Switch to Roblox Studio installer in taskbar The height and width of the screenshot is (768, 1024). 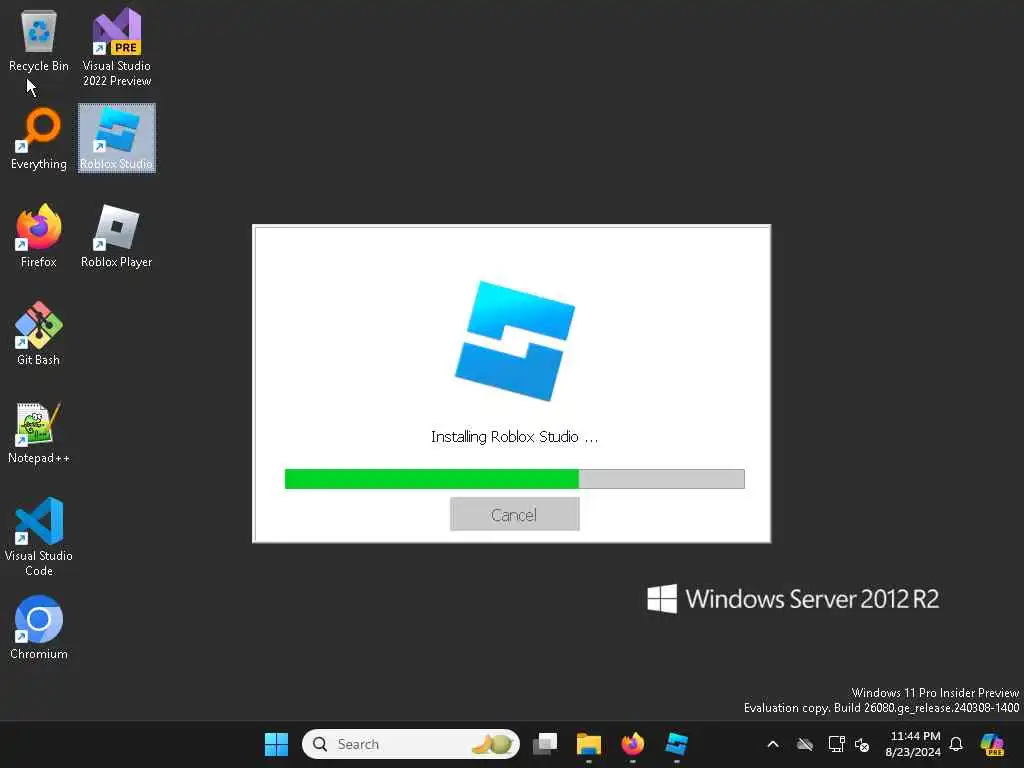677,744
